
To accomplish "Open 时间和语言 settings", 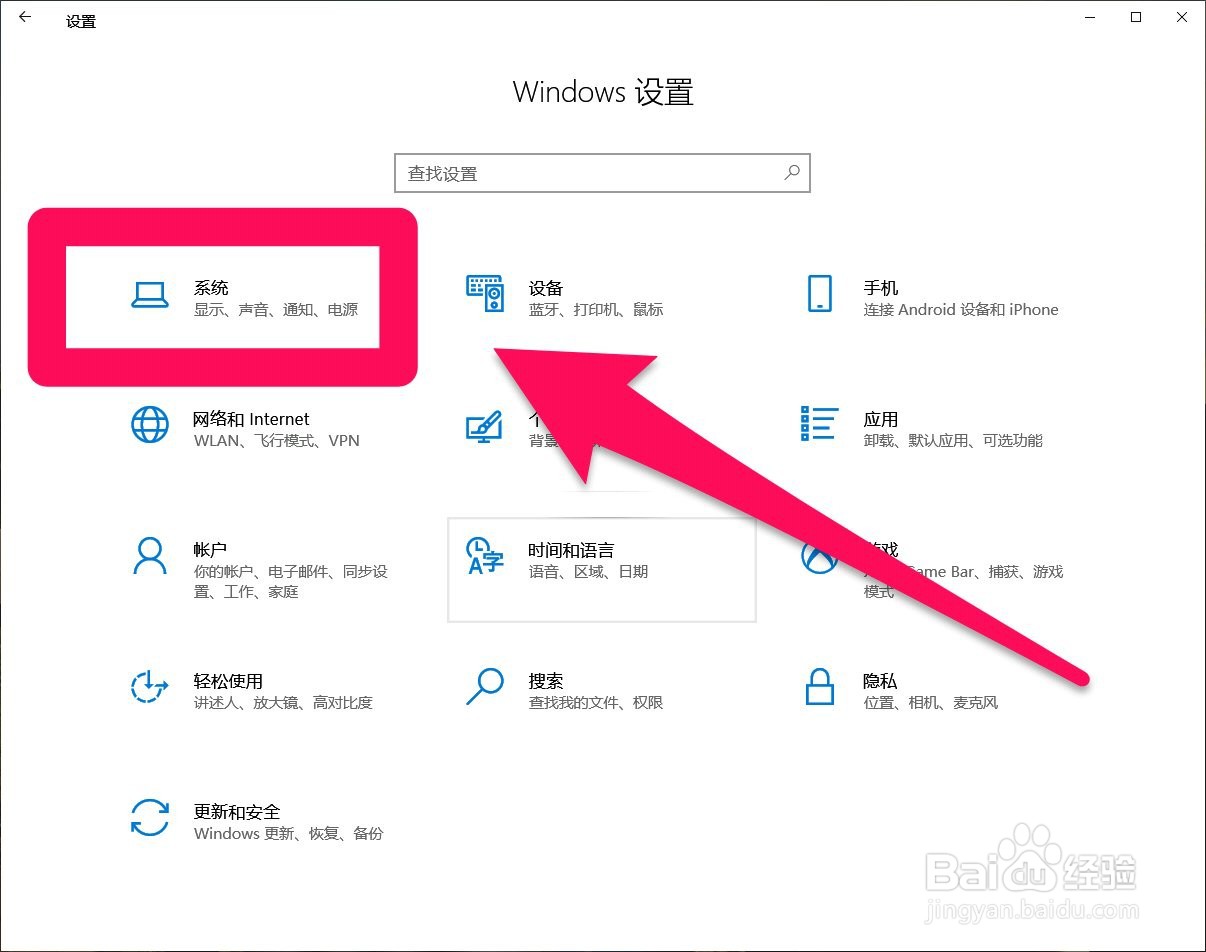I will point(602,570).
